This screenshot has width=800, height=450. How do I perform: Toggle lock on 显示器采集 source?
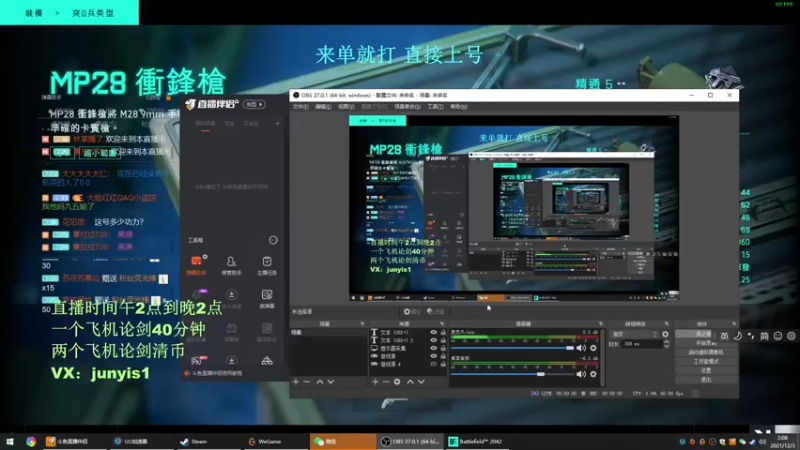443,348
